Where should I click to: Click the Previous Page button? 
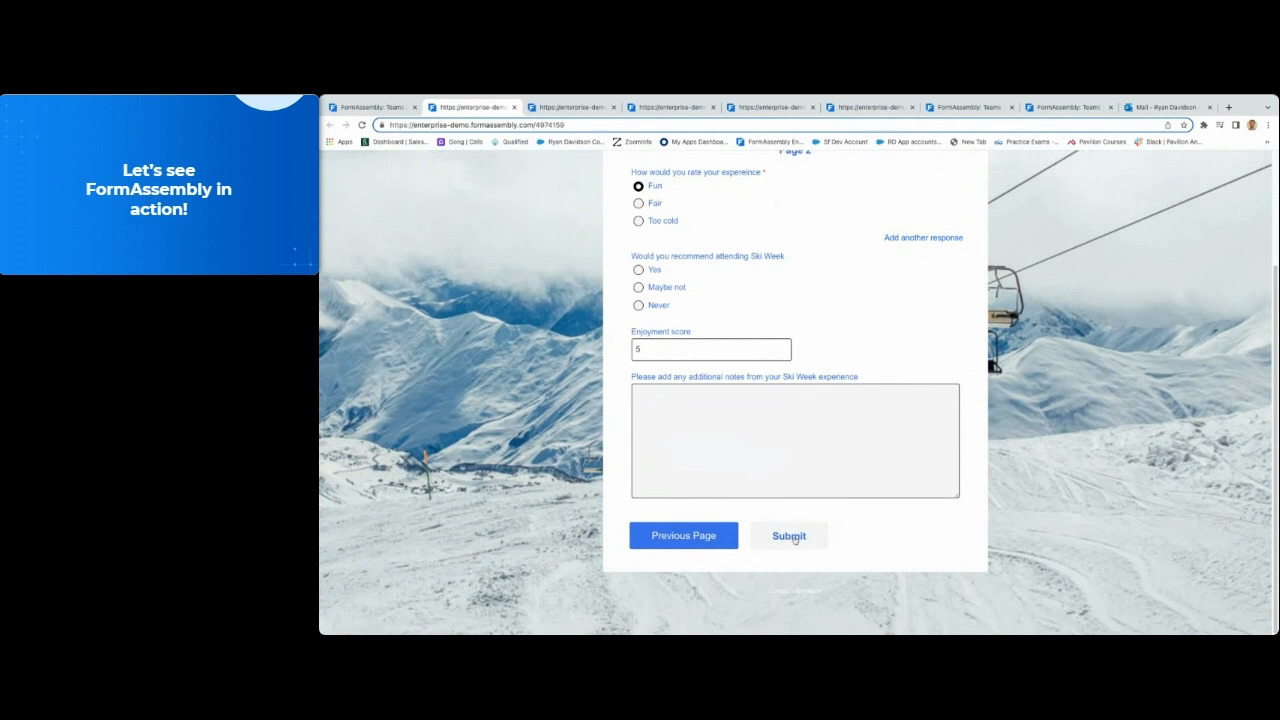pyautogui.click(x=684, y=536)
